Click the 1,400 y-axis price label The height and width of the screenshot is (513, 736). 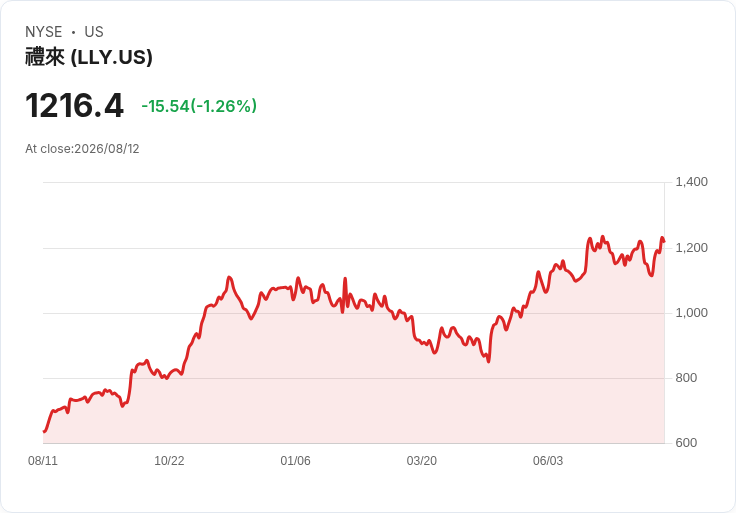tap(691, 182)
